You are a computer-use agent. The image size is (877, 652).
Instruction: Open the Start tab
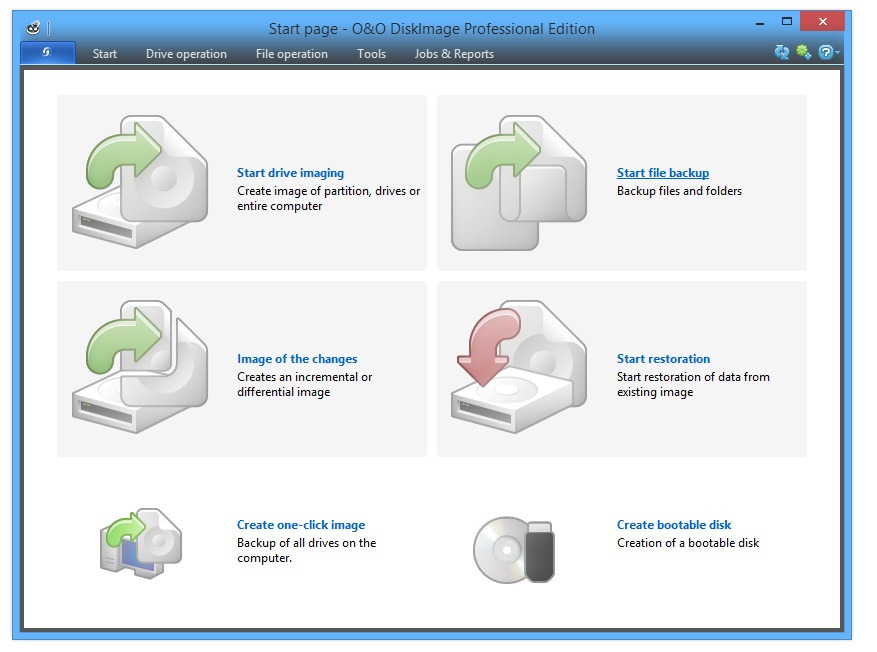coord(105,54)
